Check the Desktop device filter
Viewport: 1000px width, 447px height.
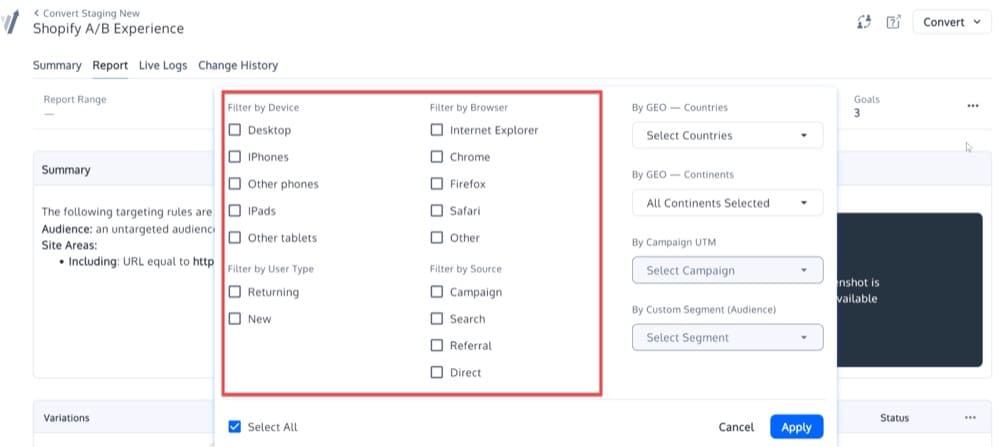[x=235, y=130]
